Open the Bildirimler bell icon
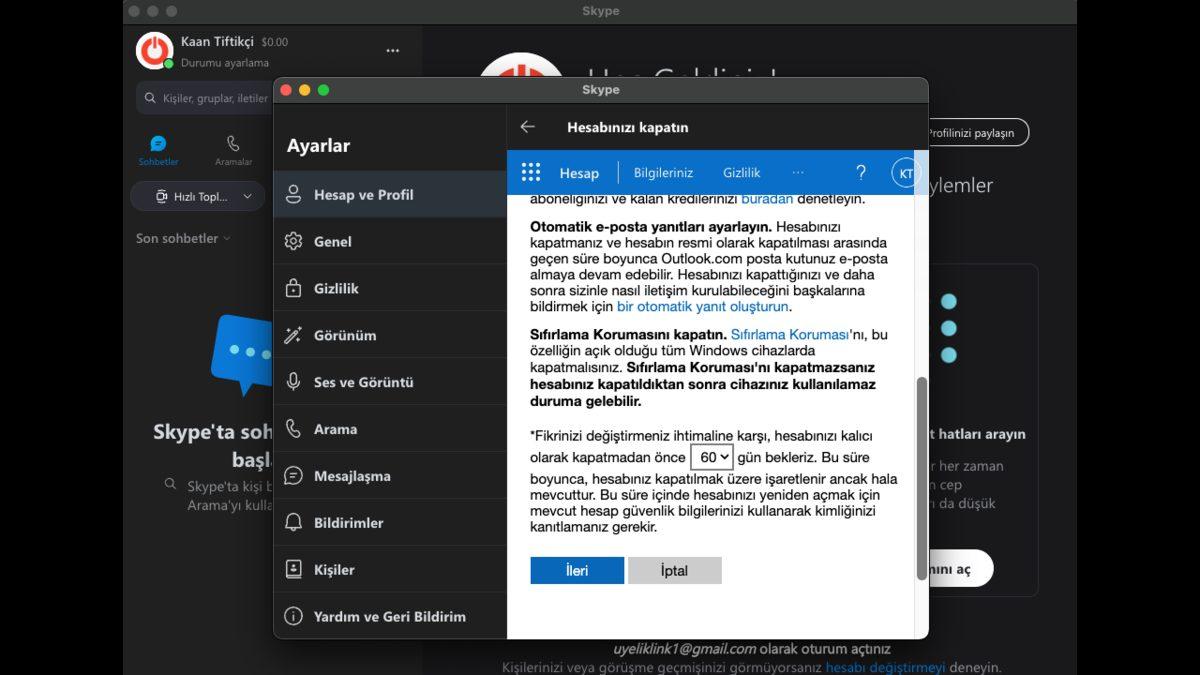This screenshot has width=1200, height=675. 293,522
